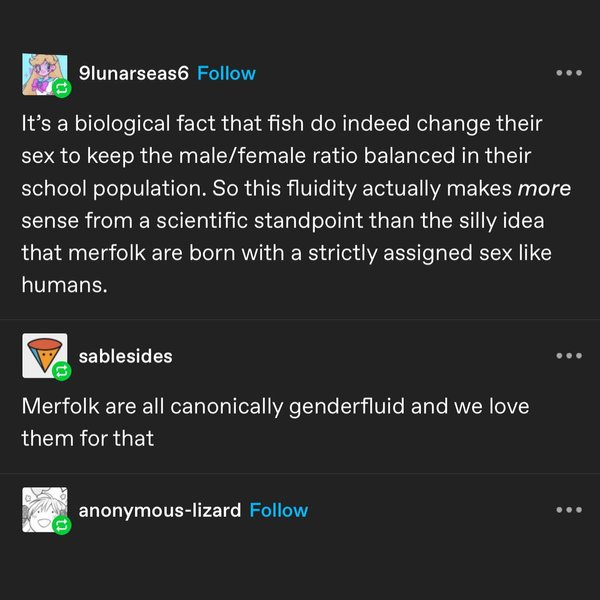Click the phrase "It's a biological fact"
This screenshot has height=600, width=600.
coord(120,126)
